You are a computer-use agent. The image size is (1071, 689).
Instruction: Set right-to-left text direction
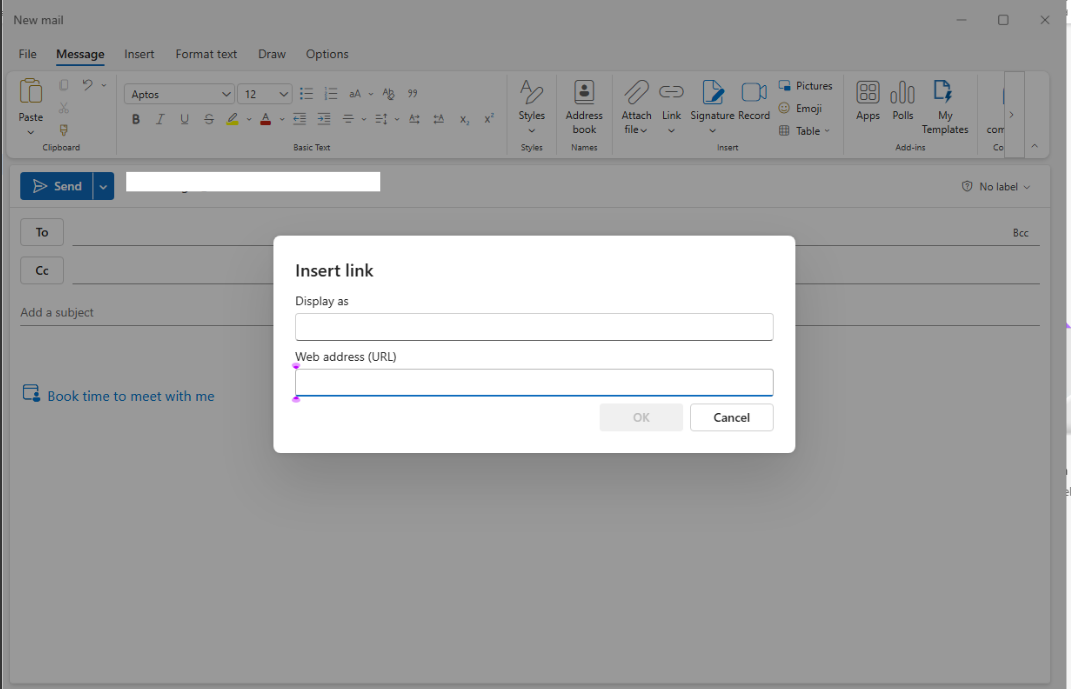(x=439, y=119)
